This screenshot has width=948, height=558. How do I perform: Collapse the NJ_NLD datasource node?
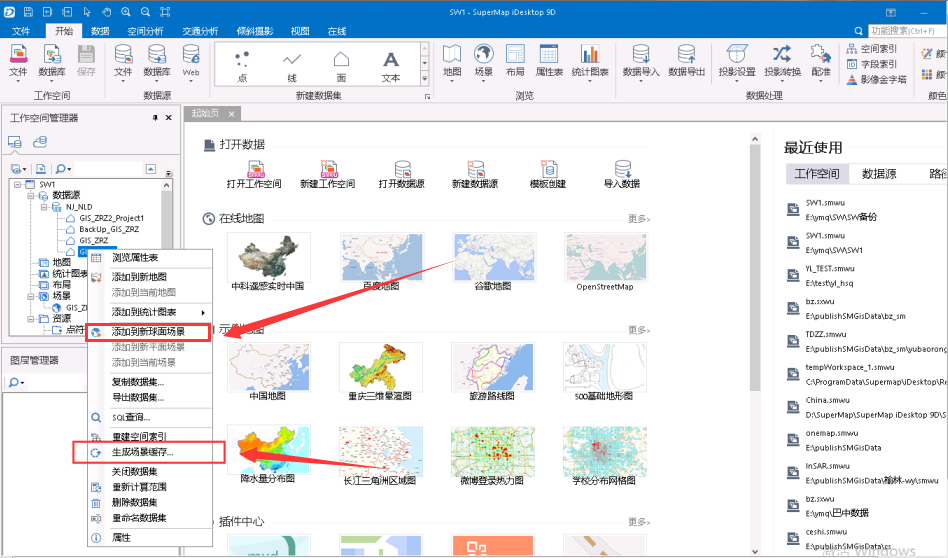tap(44, 207)
